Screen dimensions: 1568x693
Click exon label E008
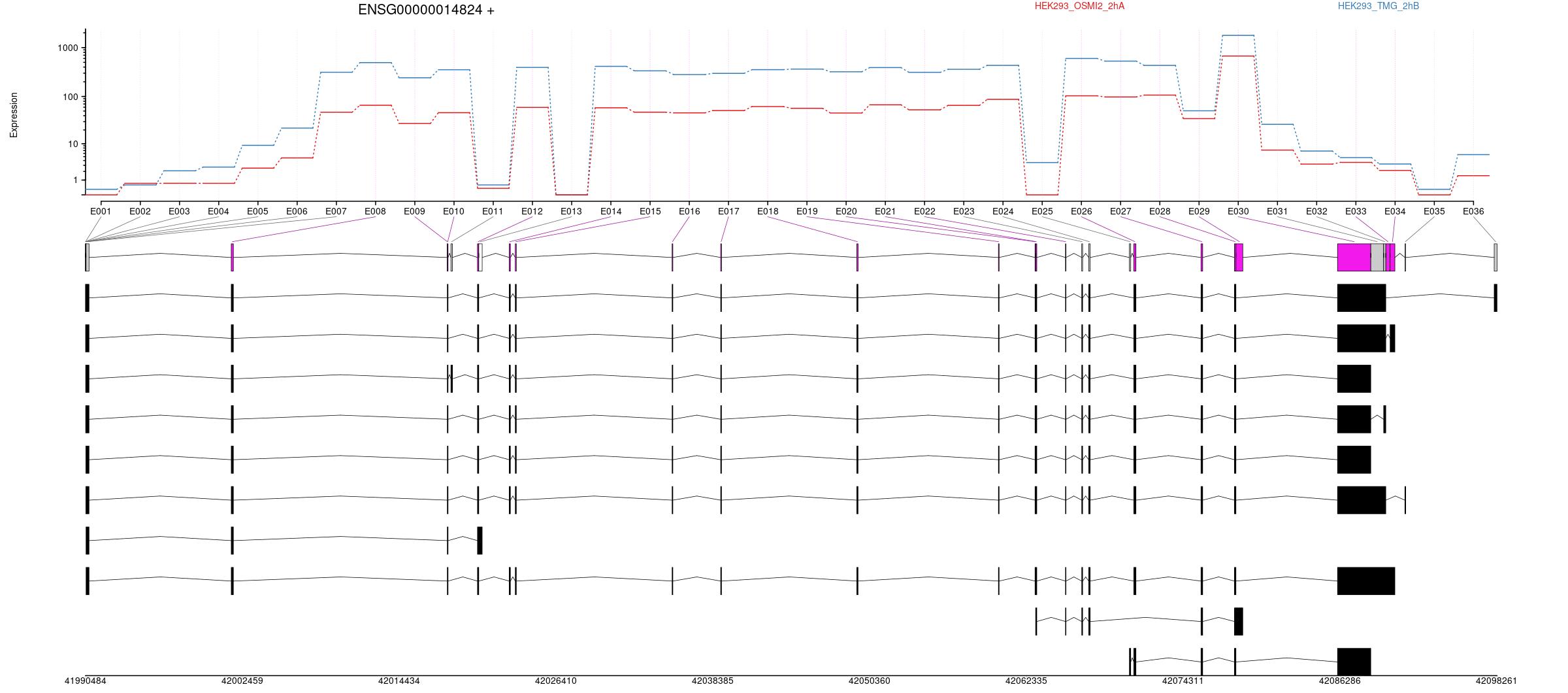[375, 211]
